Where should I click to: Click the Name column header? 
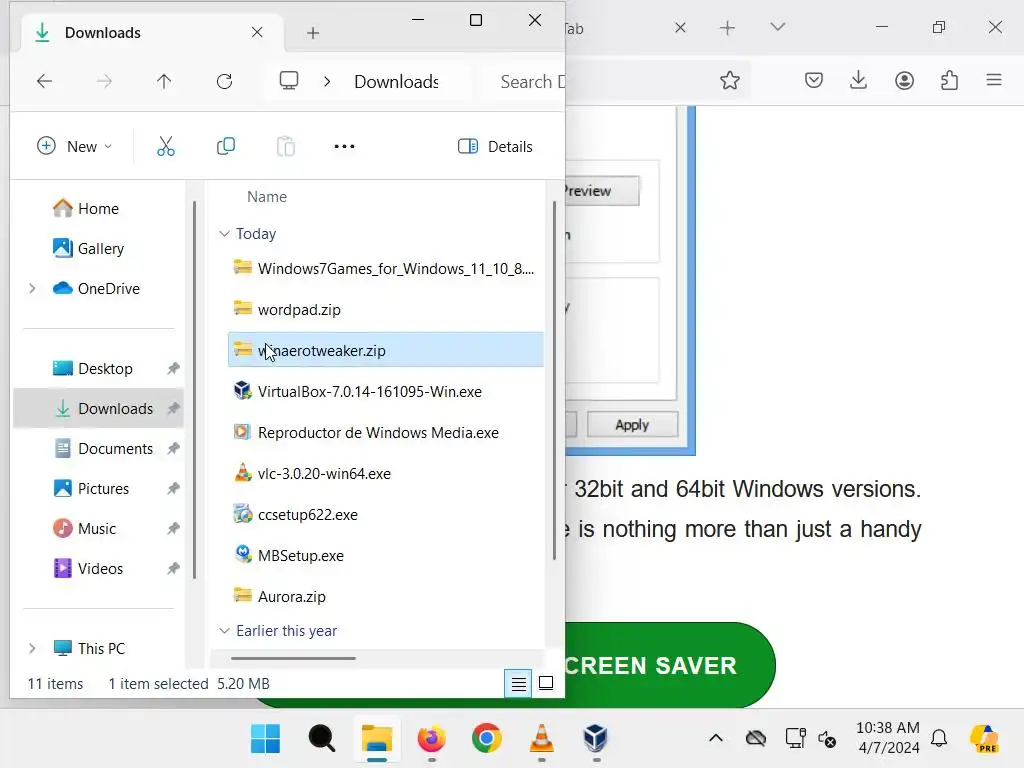pyautogui.click(x=266, y=197)
